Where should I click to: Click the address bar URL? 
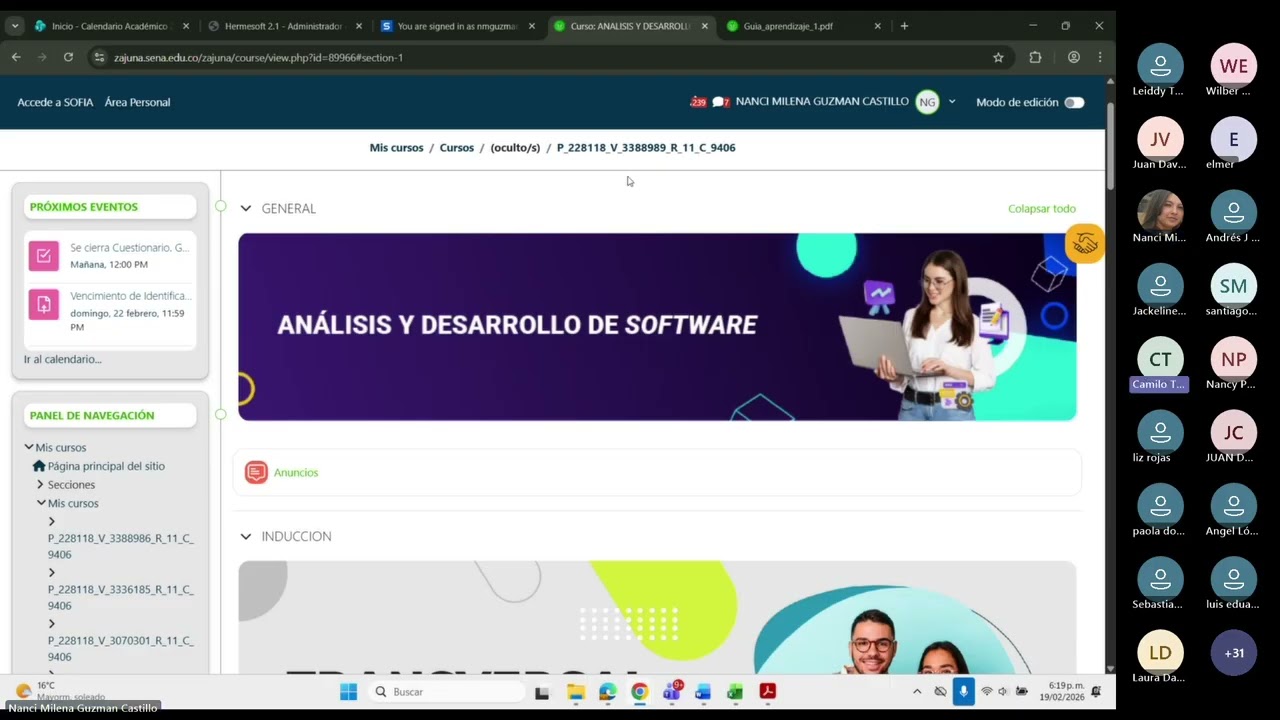coord(258,58)
